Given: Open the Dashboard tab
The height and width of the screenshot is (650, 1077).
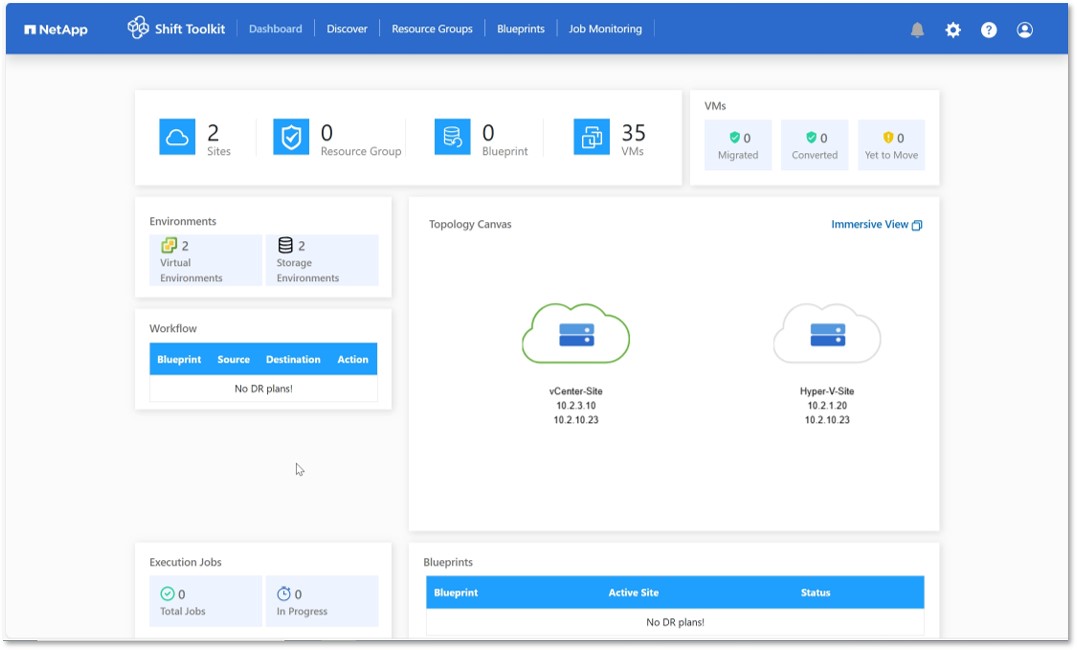Looking at the screenshot, I should click(275, 29).
